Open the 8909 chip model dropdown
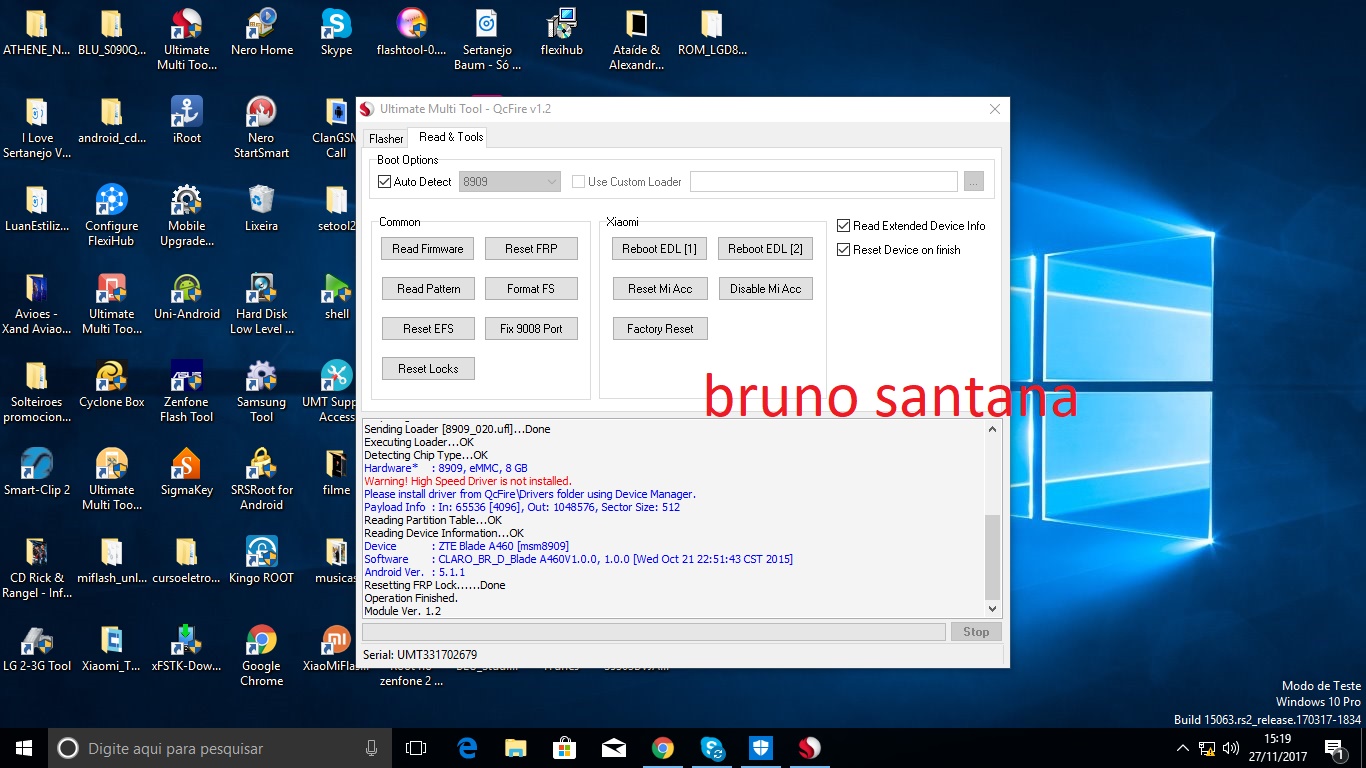This screenshot has height=768, width=1366. coord(509,182)
